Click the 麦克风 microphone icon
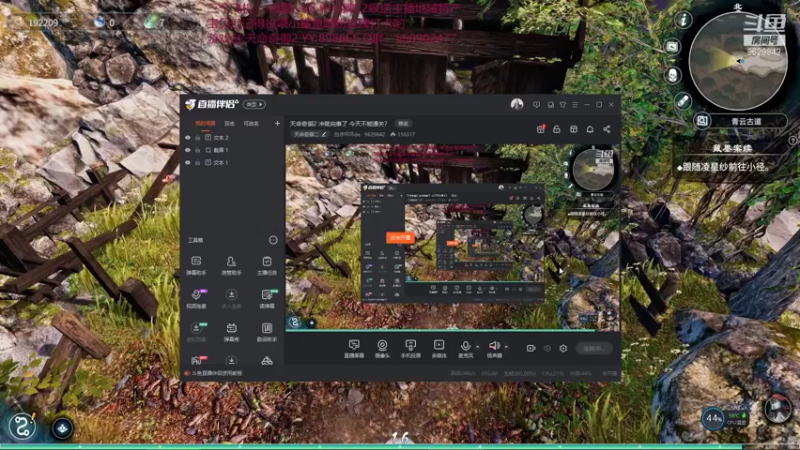Image resolution: width=800 pixels, height=450 pixels. point(465,348)
